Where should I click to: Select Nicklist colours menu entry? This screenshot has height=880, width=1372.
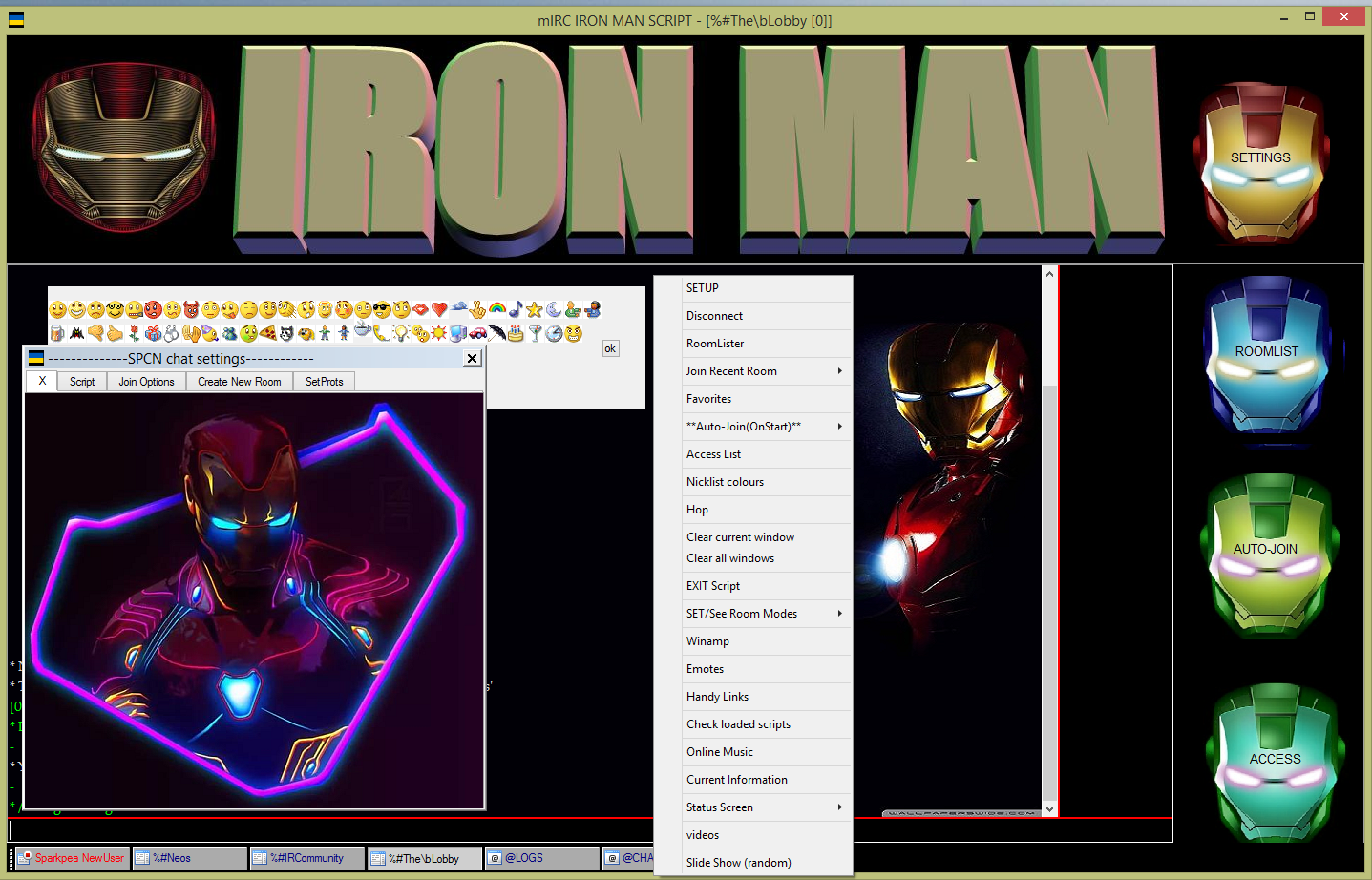coord(753,482)
